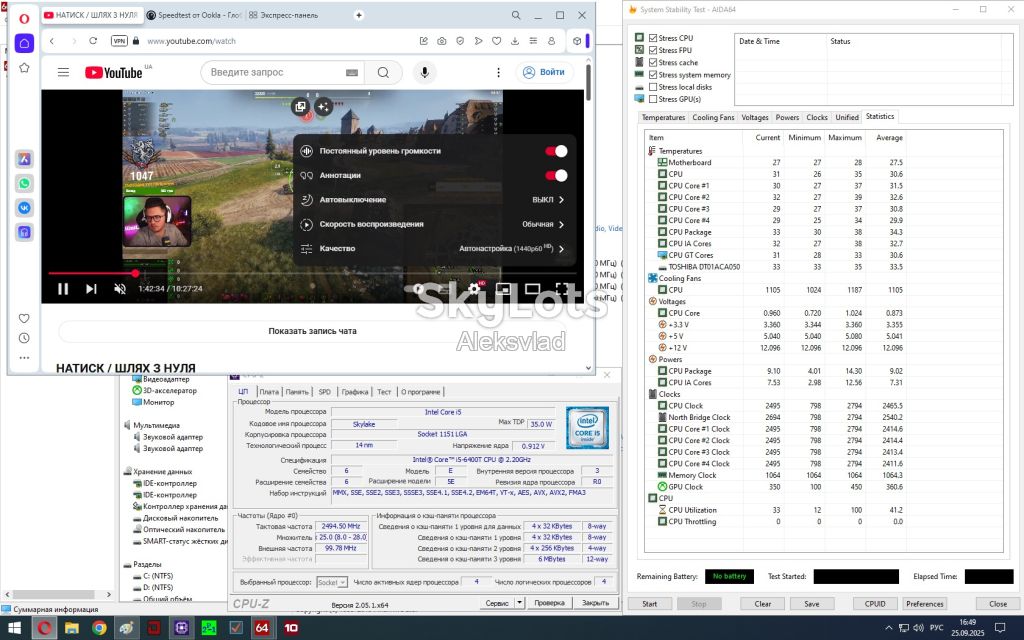Click the YouTube voice search microphone
1024x640 pixels.
pos(424,72)
